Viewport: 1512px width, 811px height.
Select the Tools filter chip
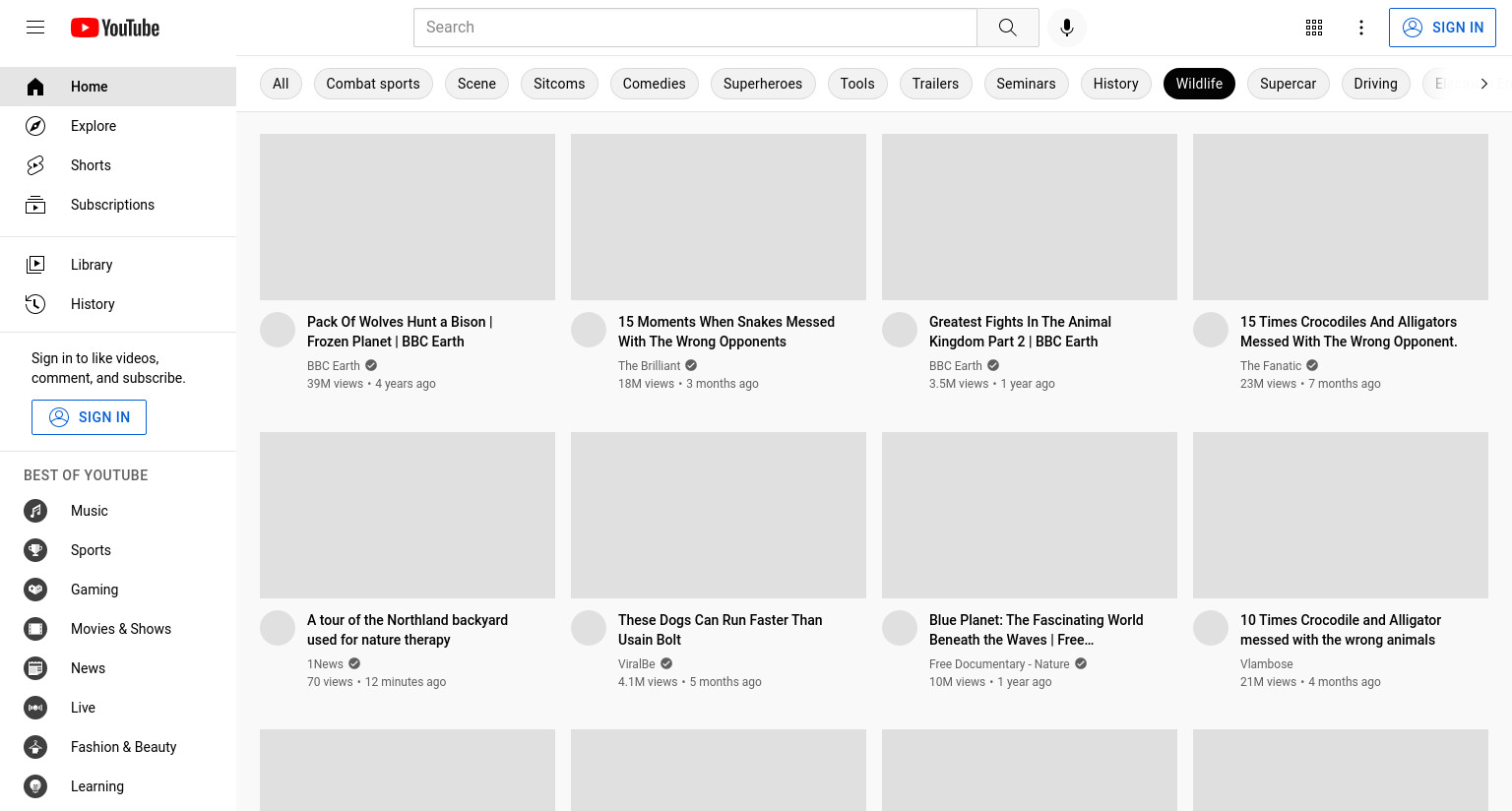coord(857,84)
